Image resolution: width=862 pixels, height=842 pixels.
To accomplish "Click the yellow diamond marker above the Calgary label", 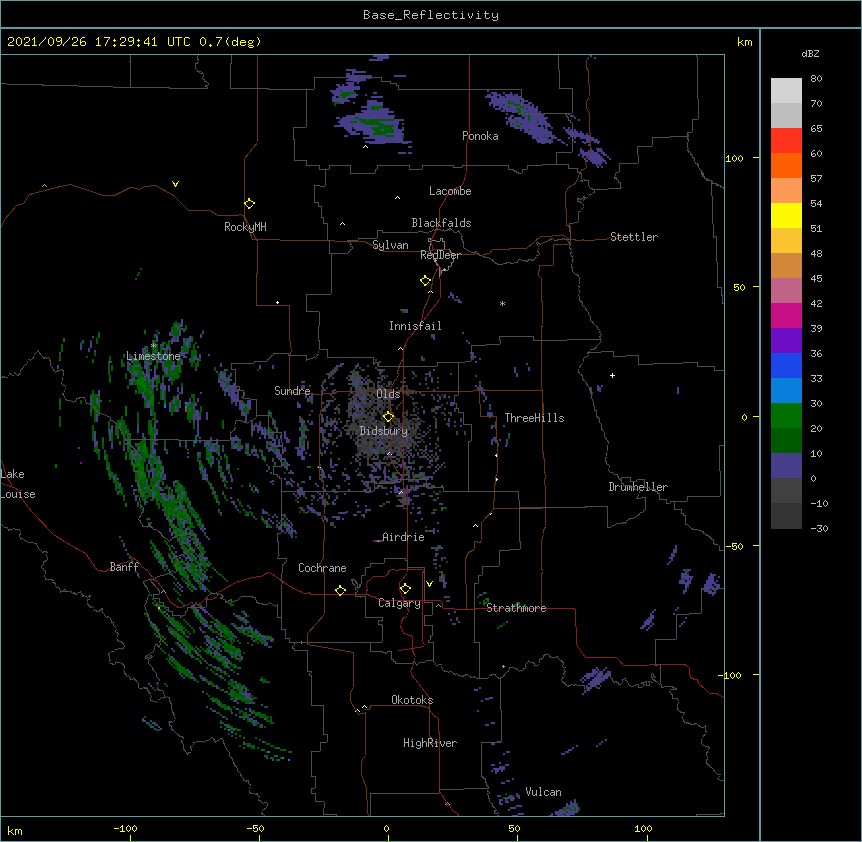I will (406, 589).
